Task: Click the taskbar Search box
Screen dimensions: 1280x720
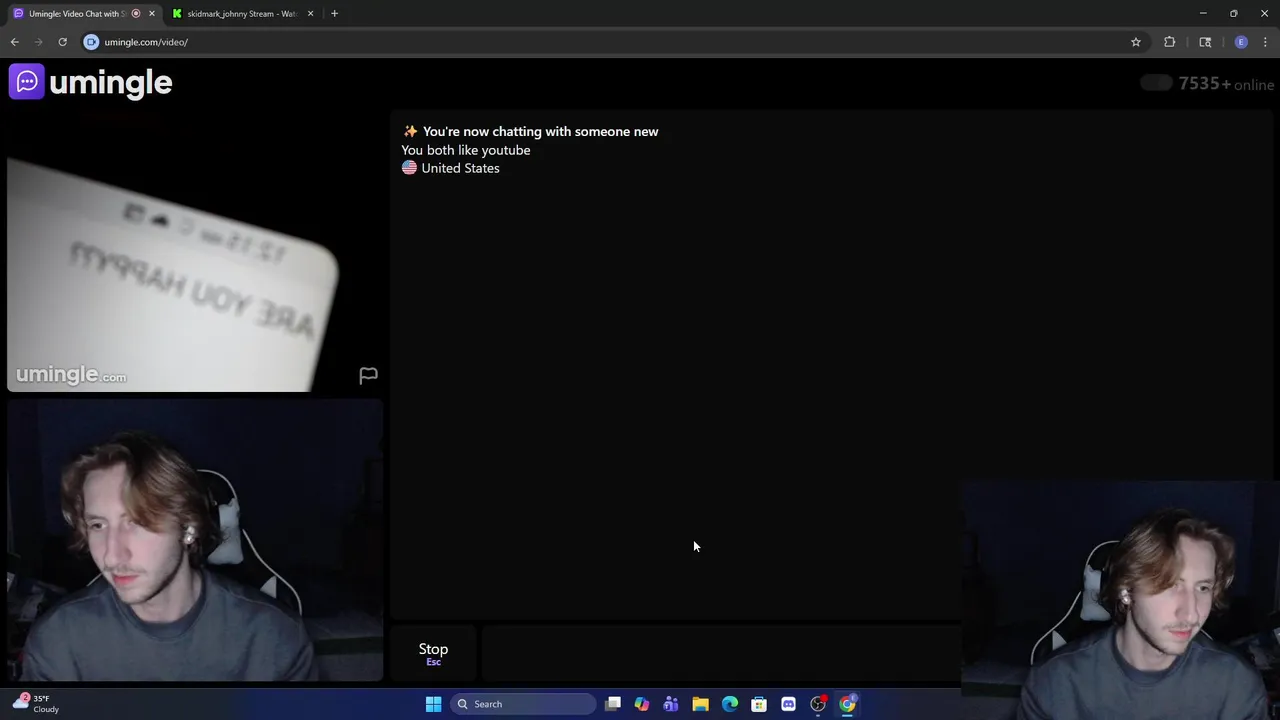Action: coord(523,704)
